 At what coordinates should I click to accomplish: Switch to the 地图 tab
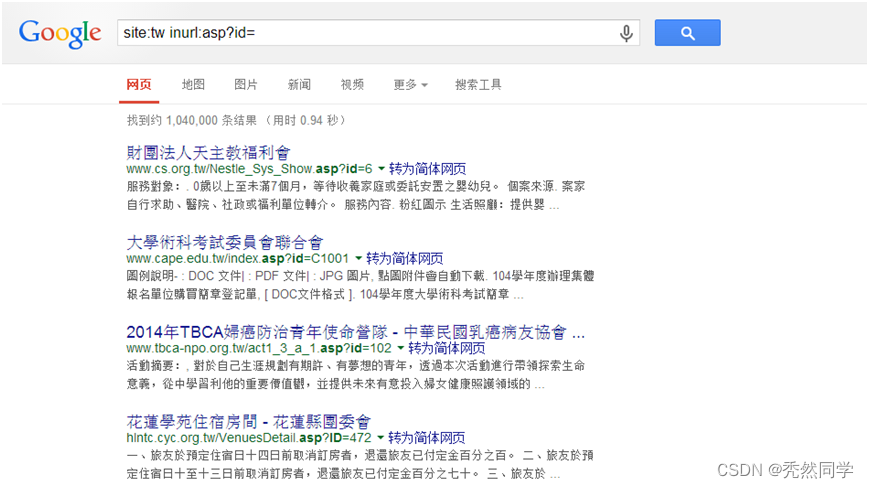(193, 85)
